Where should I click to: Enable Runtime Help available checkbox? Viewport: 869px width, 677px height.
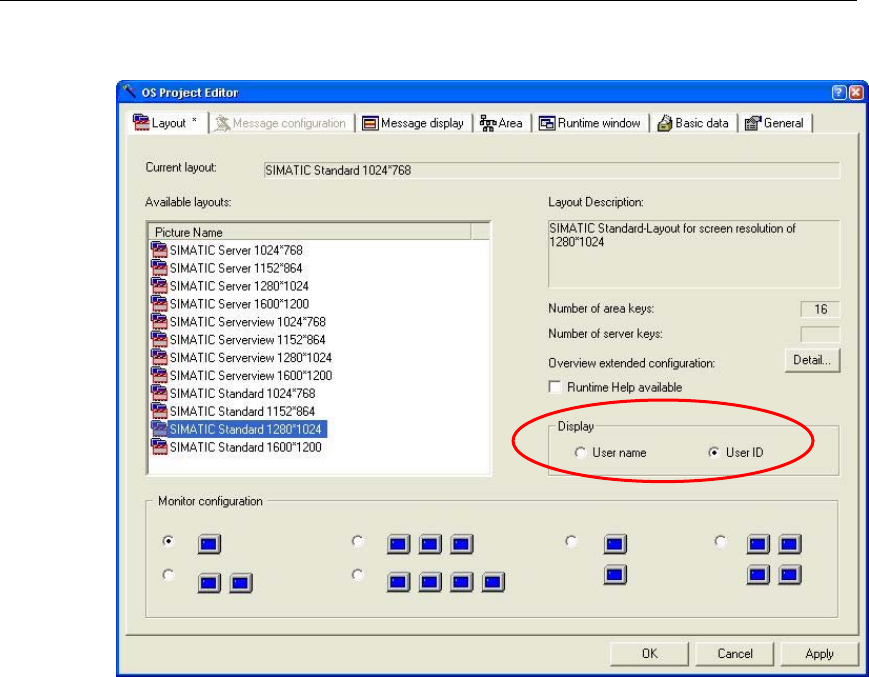[x=555, y=387]
